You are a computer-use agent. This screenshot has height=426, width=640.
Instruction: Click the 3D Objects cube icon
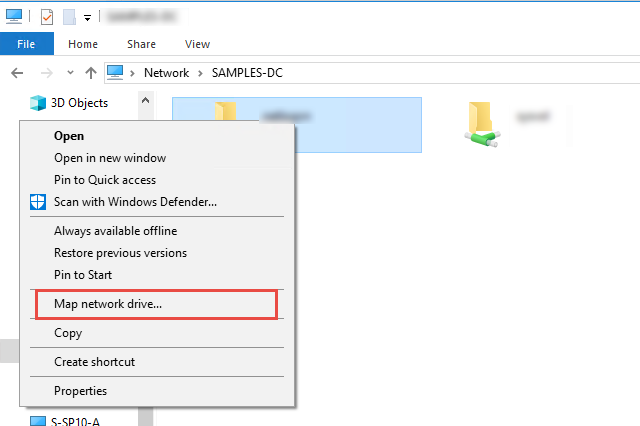[x=38, y=103]
